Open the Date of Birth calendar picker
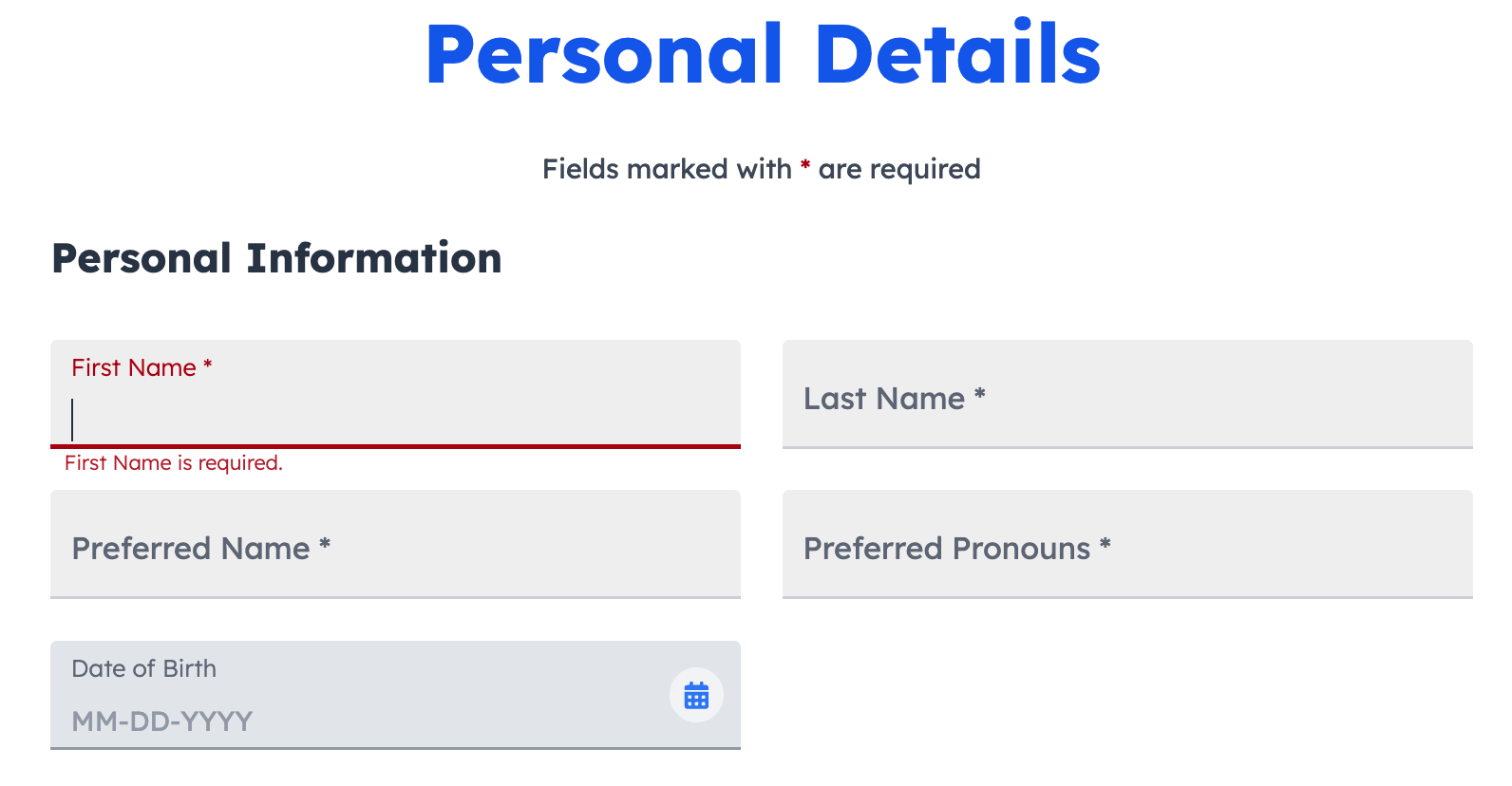 [696, 695]
